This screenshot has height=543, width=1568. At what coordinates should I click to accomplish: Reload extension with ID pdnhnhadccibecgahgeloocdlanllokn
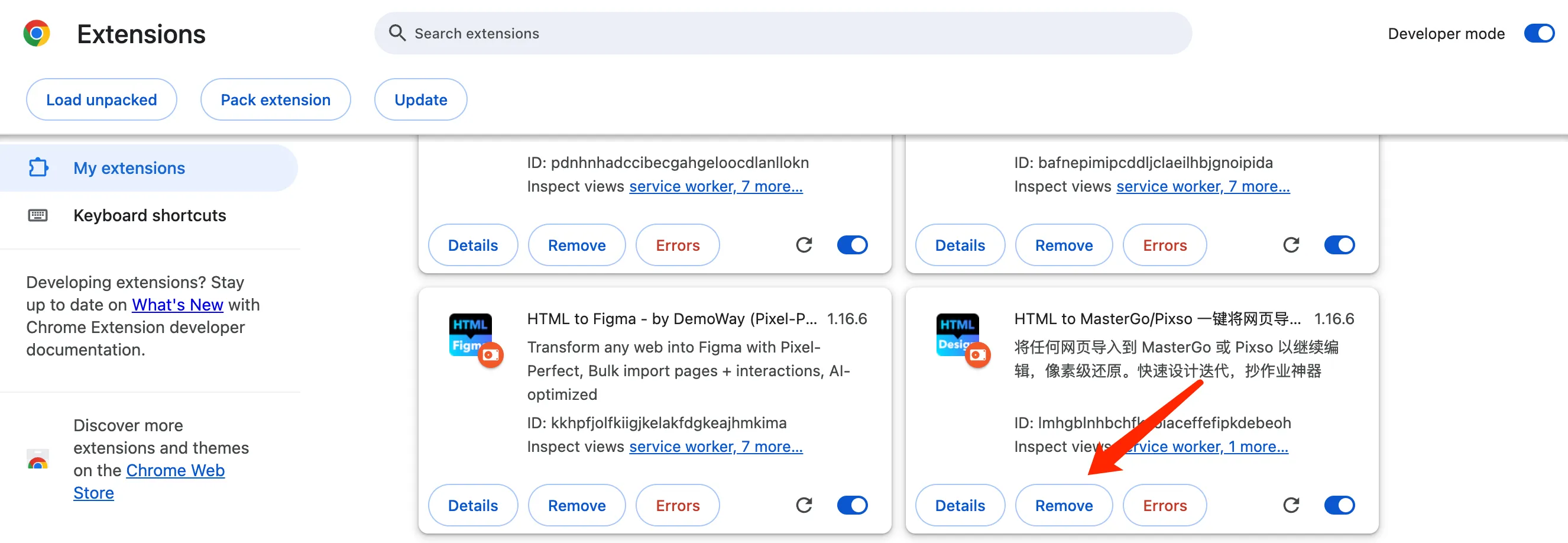tap(804, 245)
